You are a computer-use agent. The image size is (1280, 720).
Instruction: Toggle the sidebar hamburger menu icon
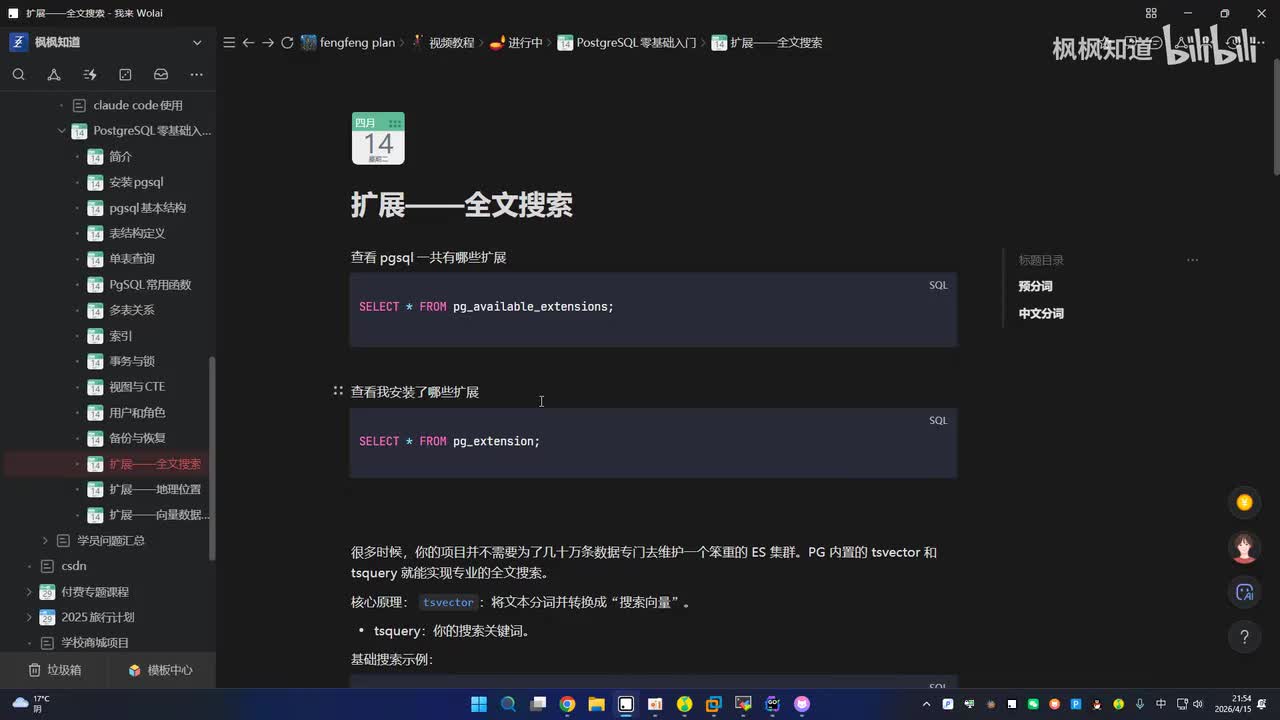click(229, 43)
